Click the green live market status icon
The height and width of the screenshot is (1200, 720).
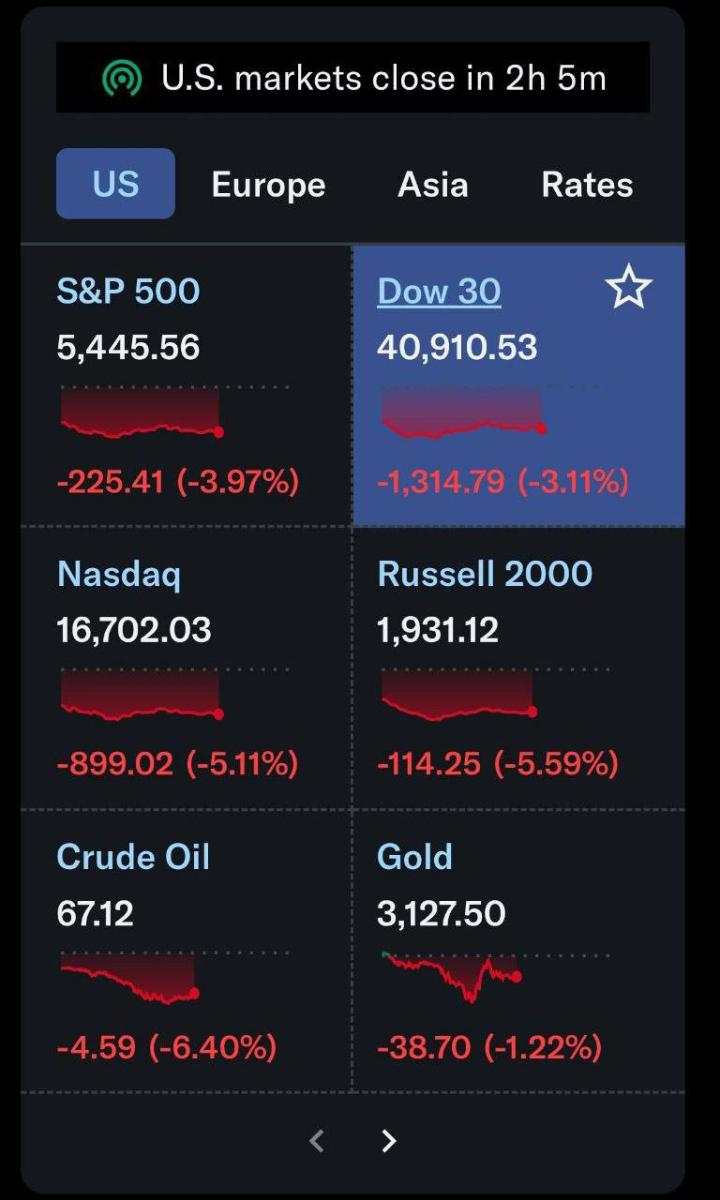click(122, 78)
